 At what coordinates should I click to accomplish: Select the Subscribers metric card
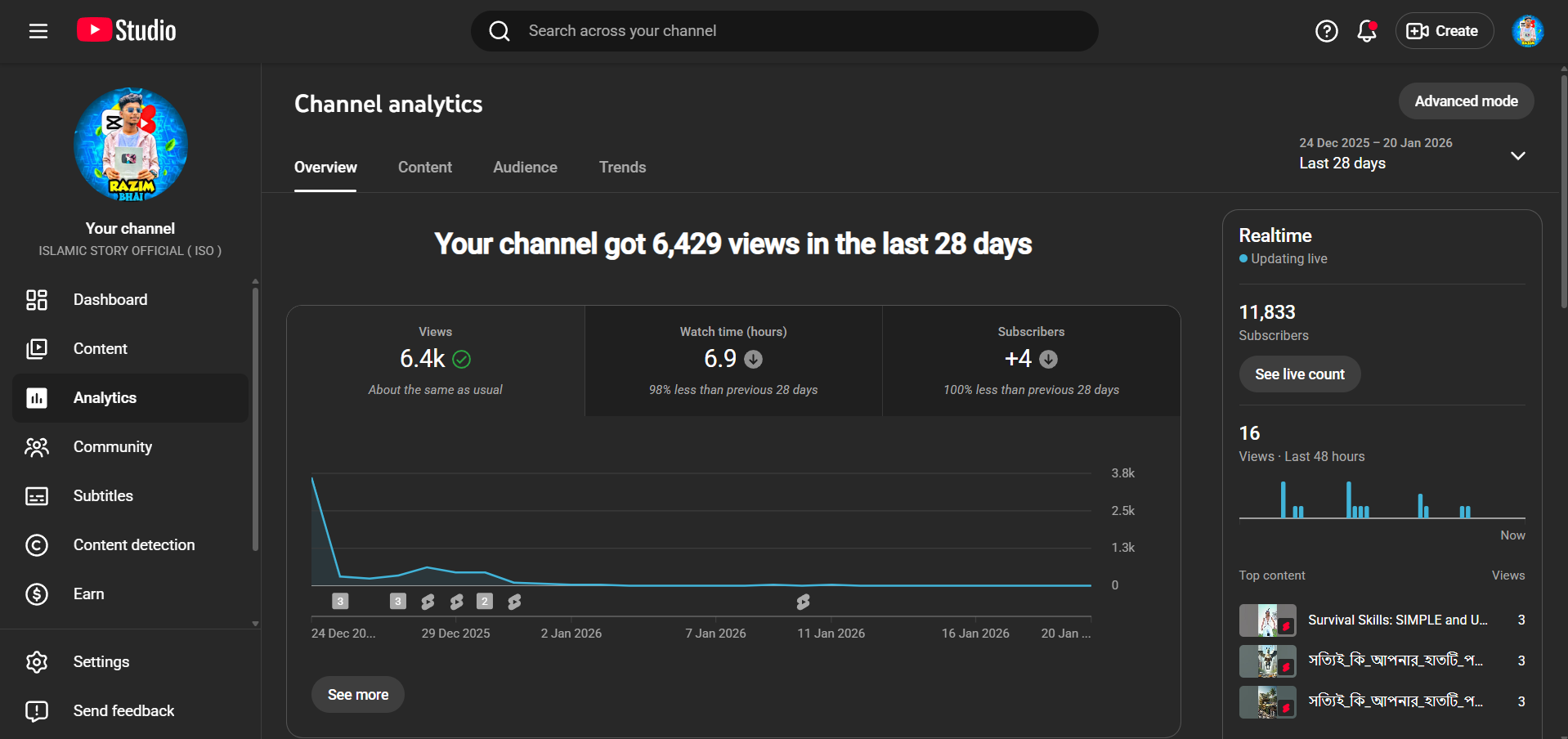[1031, 361]
